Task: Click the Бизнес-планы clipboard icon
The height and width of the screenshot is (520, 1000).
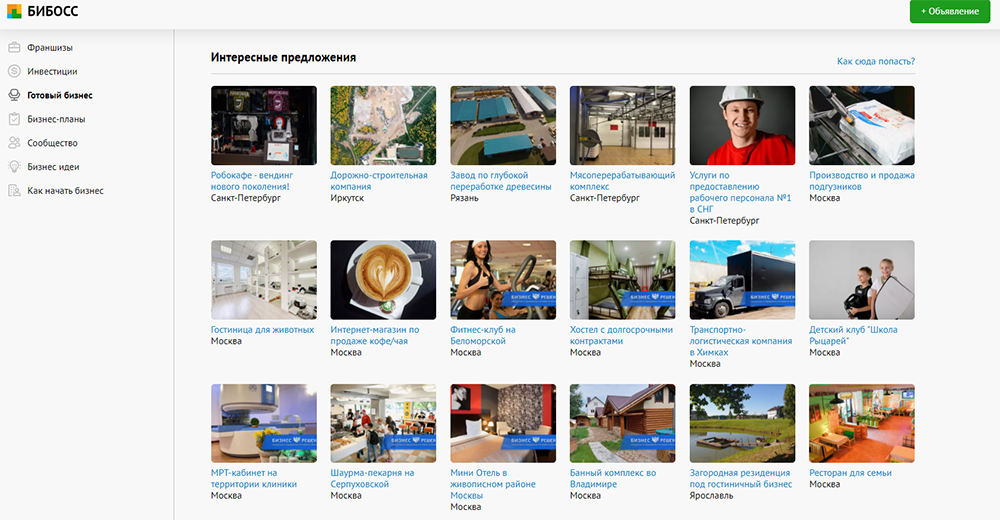Action: click(14, 119)
